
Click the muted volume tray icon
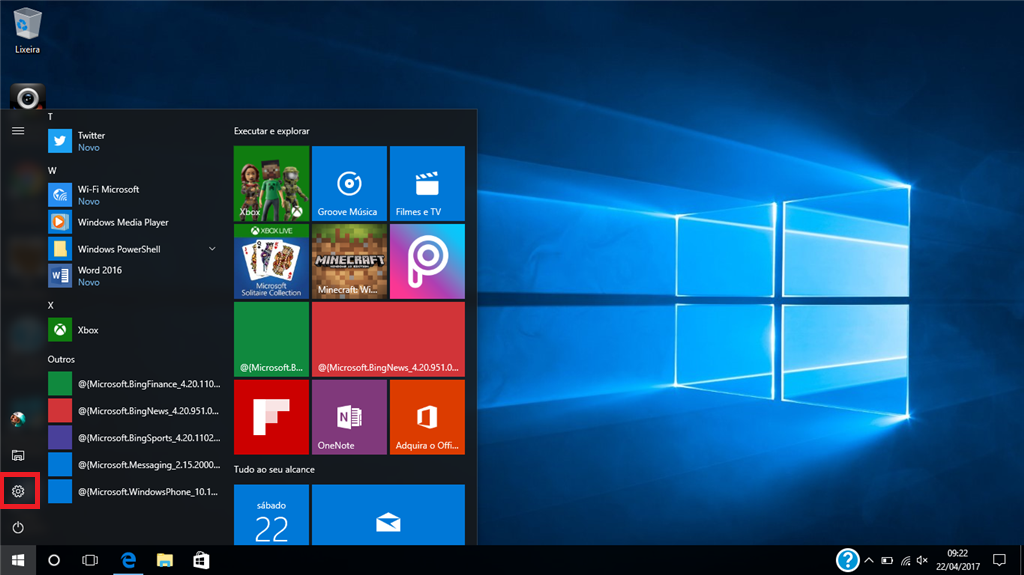click(922, 560)
